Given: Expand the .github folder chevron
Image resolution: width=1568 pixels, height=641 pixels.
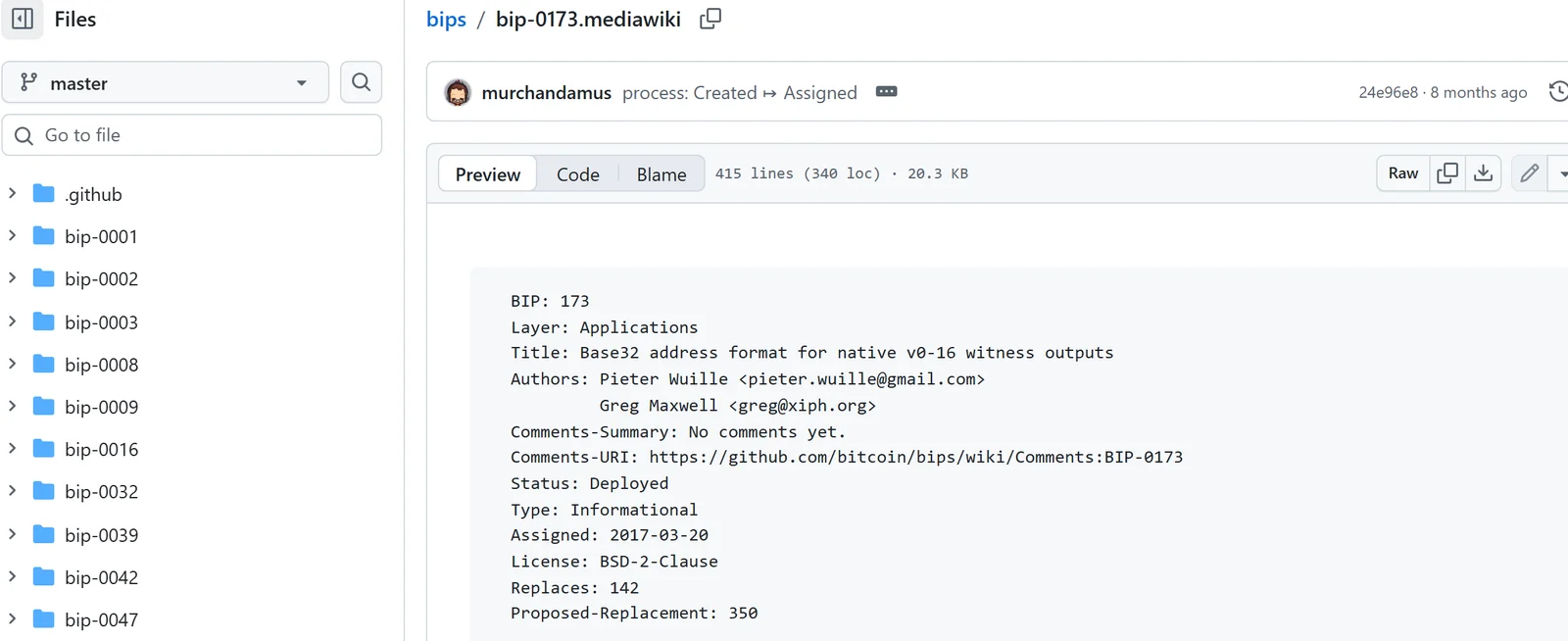Looking at the screenshot, I should (x=12, y=193).
